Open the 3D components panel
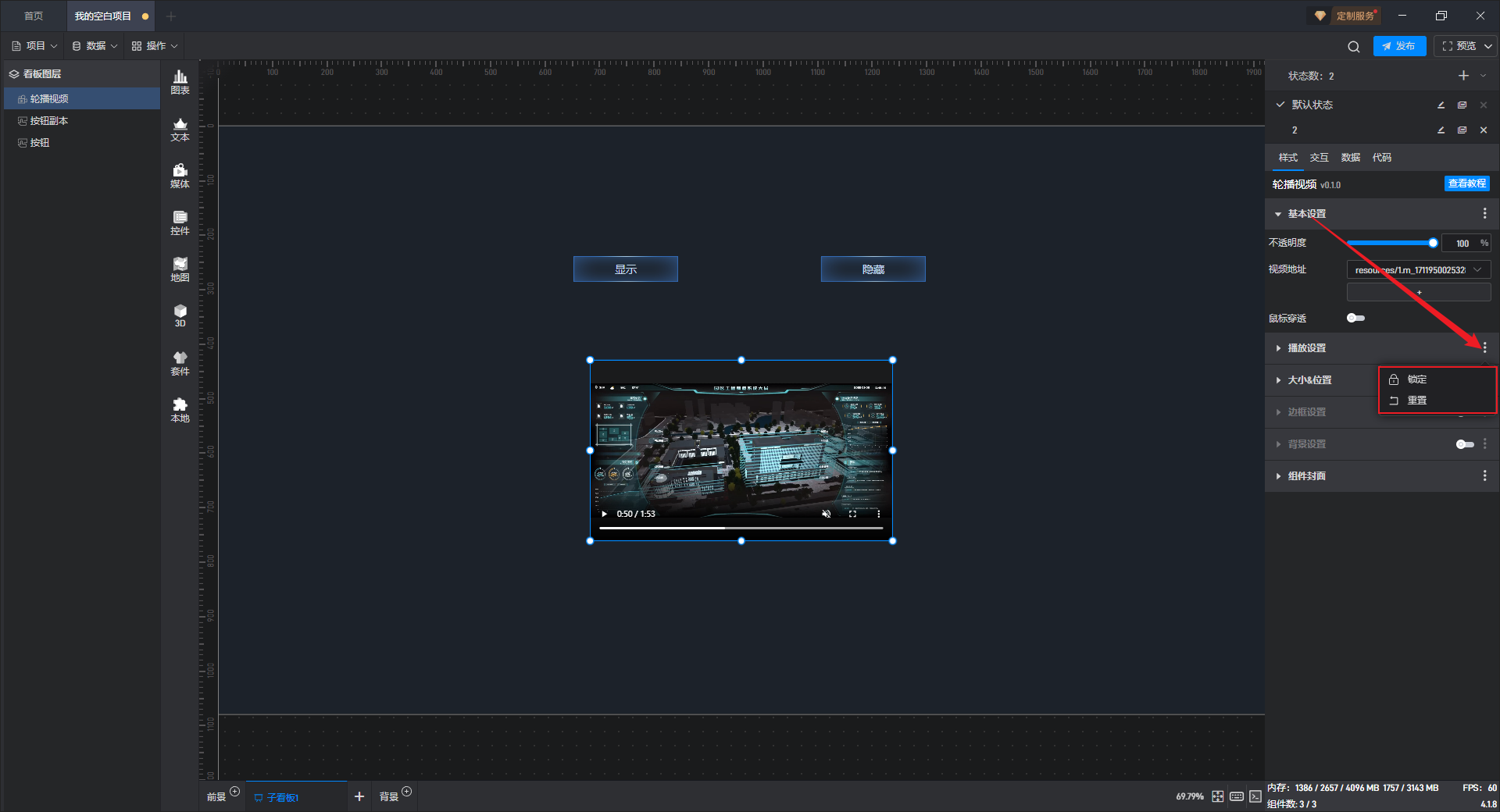 click(180, 315)
